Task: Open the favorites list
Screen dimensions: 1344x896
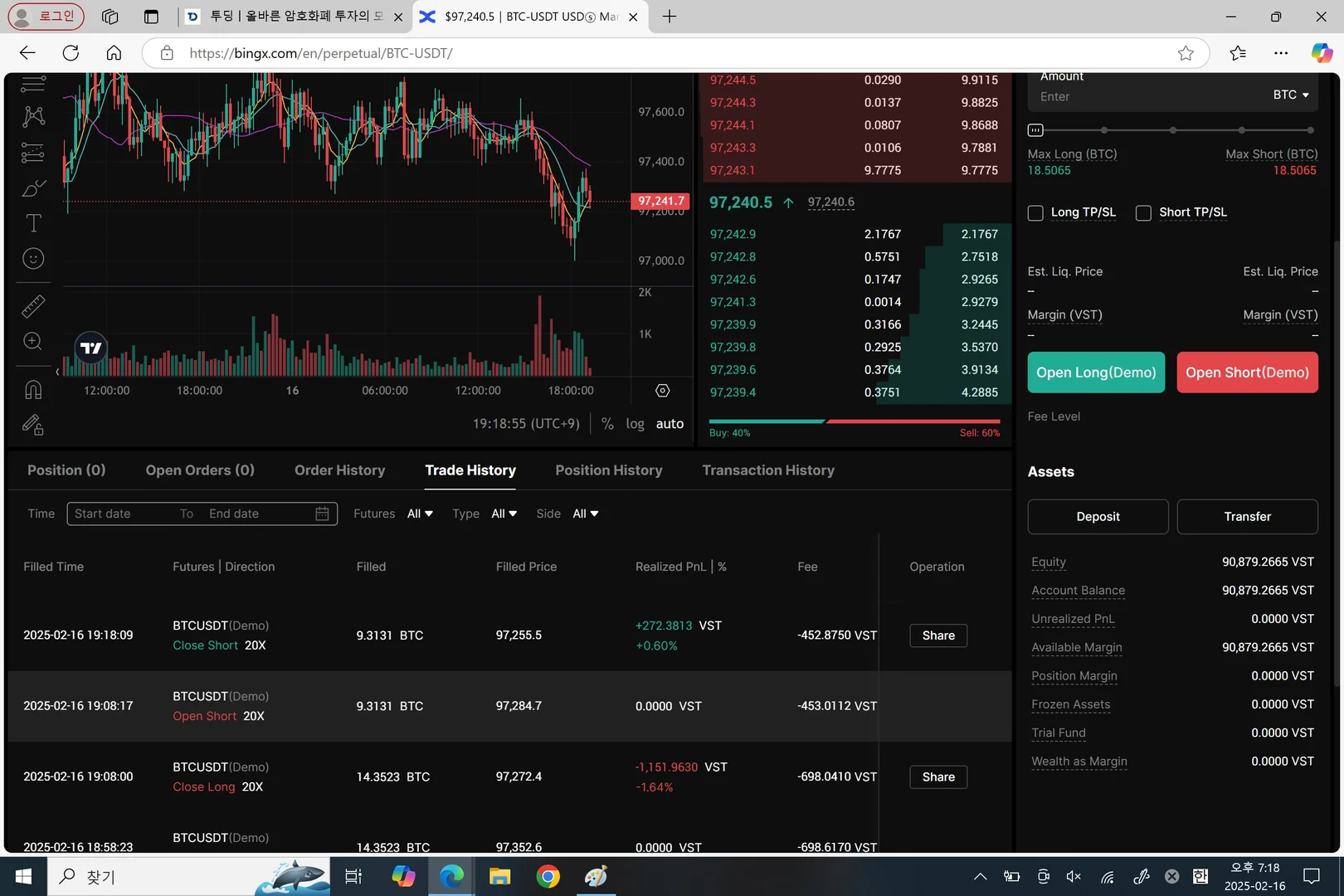Action: tap(1238, 53)
